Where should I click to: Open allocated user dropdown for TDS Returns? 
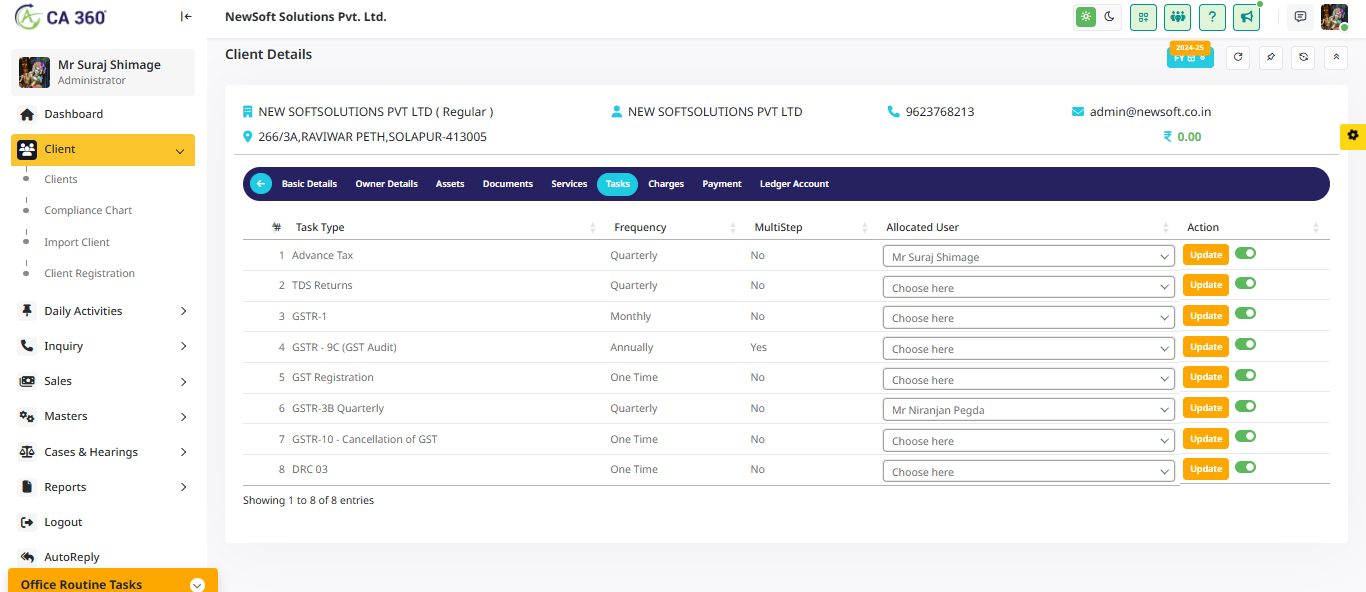point(1028,288)
